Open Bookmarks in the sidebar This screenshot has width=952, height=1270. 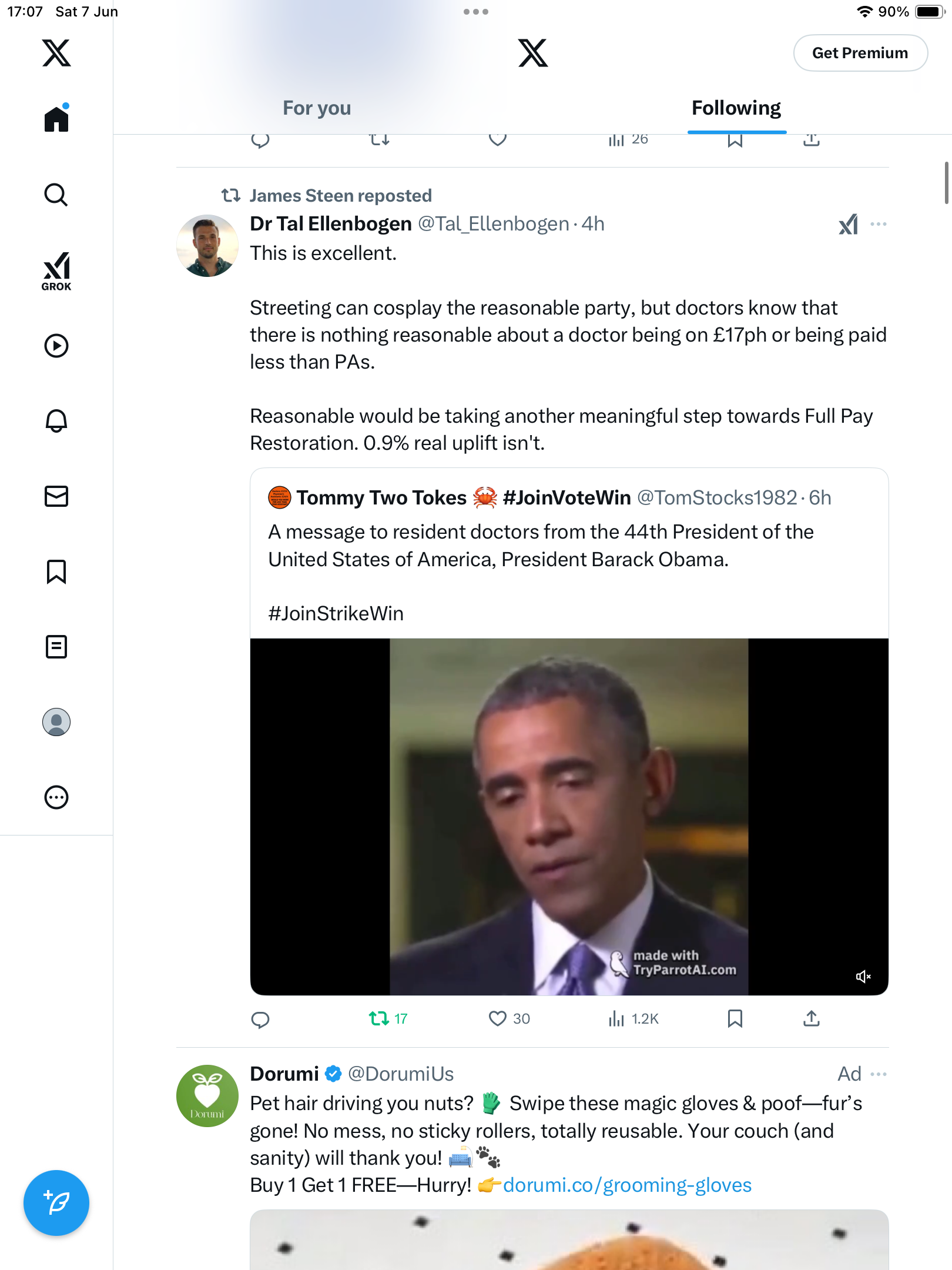[x=56, y=571]
